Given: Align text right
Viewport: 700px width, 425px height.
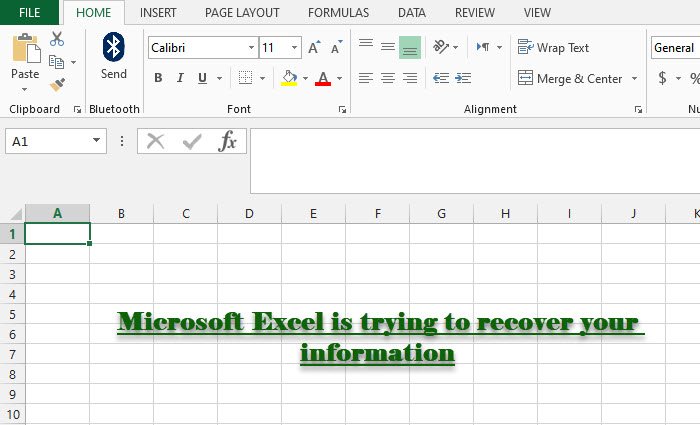Looking at the screenshot, I should point(410,78).
